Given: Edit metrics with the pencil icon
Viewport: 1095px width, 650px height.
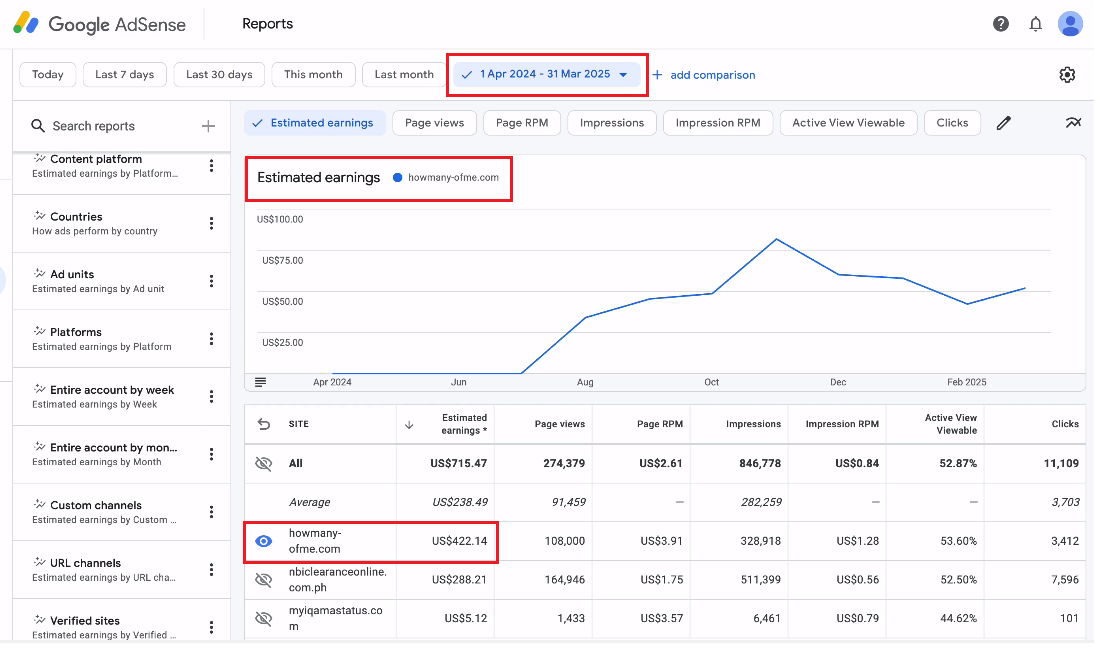Looking at the screenshot, I should 1004,123.
